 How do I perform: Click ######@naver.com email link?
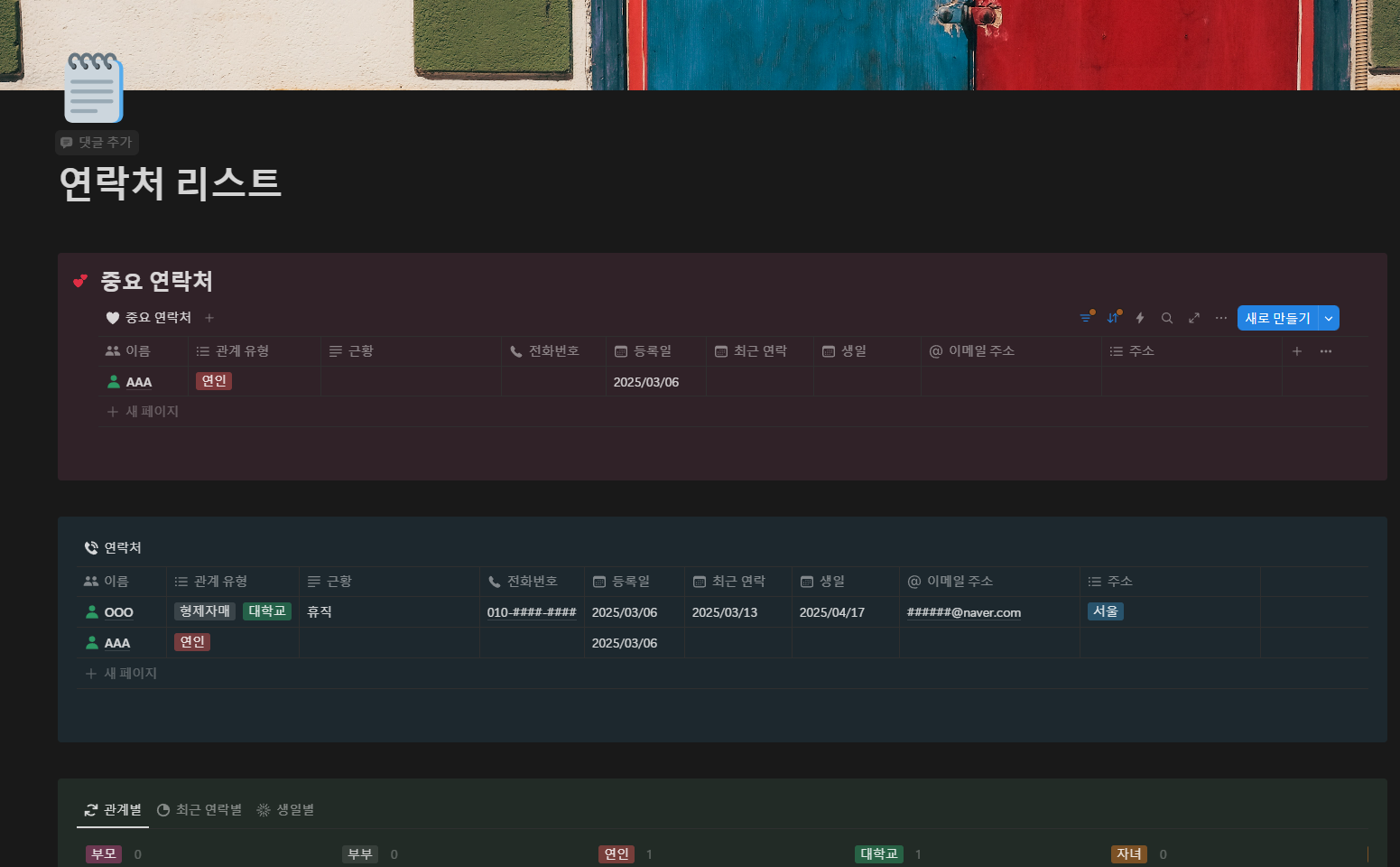(x=964, y=612)
